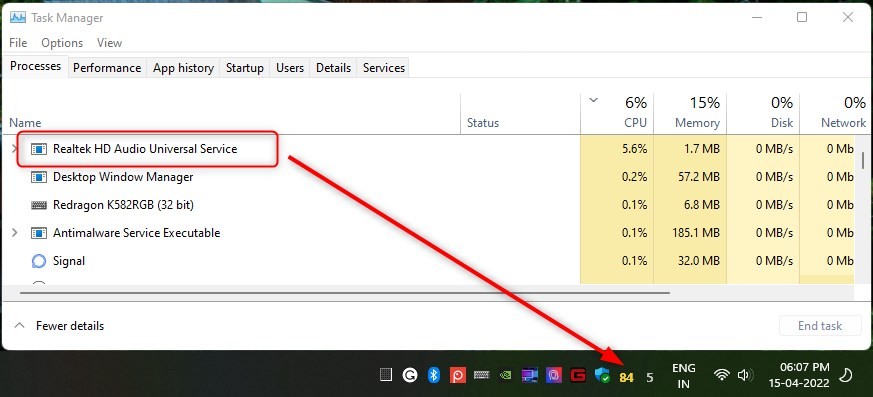Switch to the Performance tab
The image size is (873, 397).
coord(107,68)
